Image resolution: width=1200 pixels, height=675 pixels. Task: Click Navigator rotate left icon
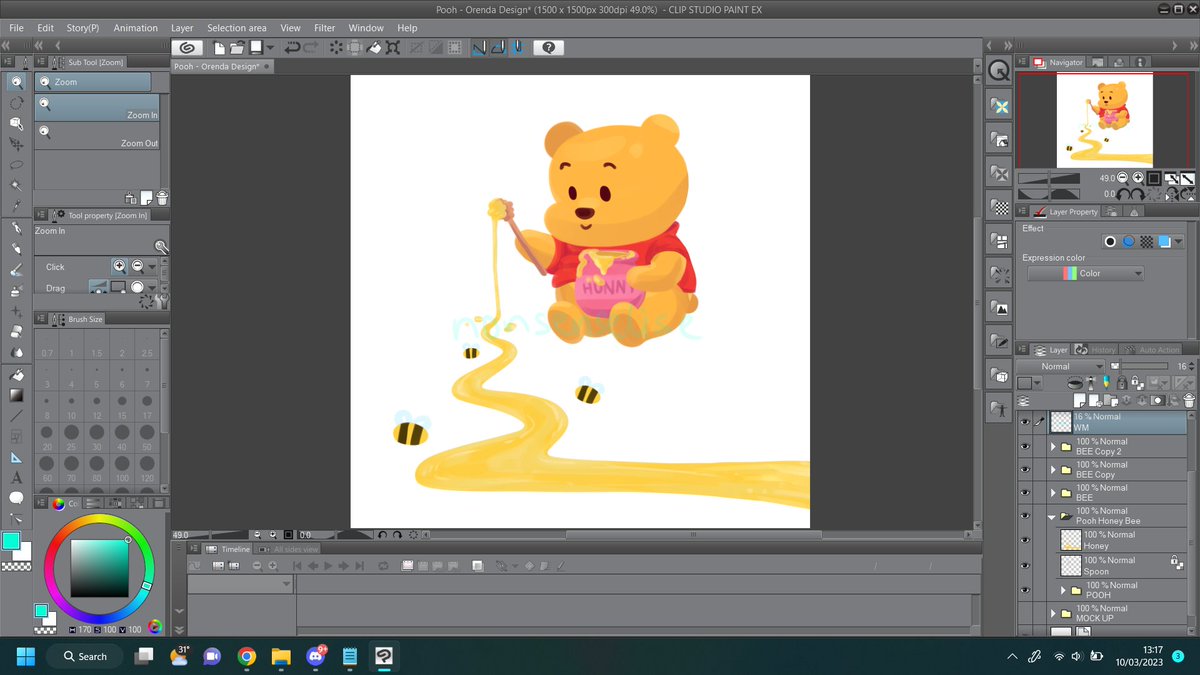[x=1125, y=194]
